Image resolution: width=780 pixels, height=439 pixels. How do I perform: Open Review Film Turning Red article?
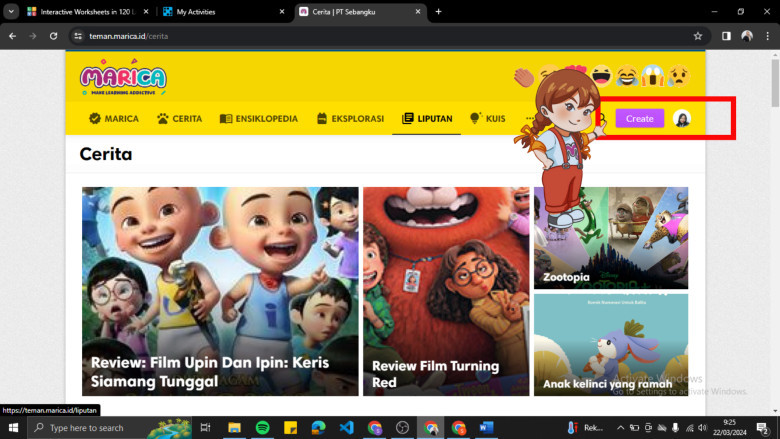coord(446,291)
